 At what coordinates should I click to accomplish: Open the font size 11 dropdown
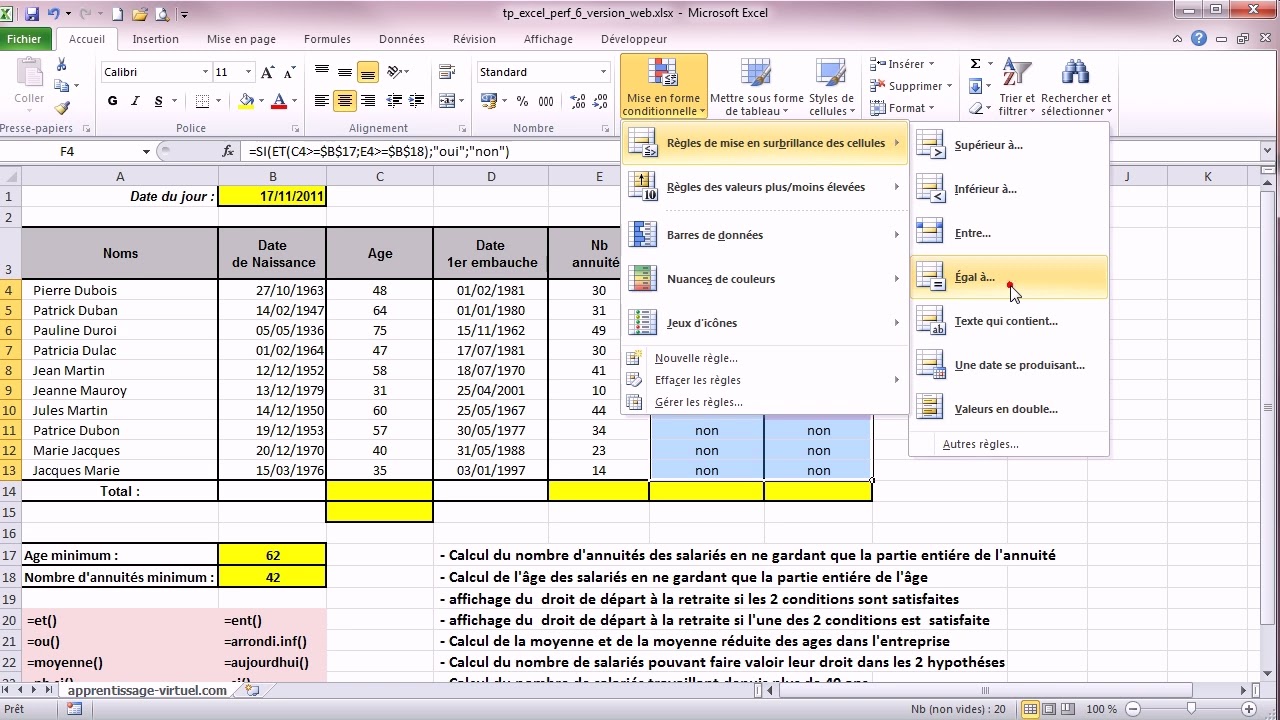248,72
